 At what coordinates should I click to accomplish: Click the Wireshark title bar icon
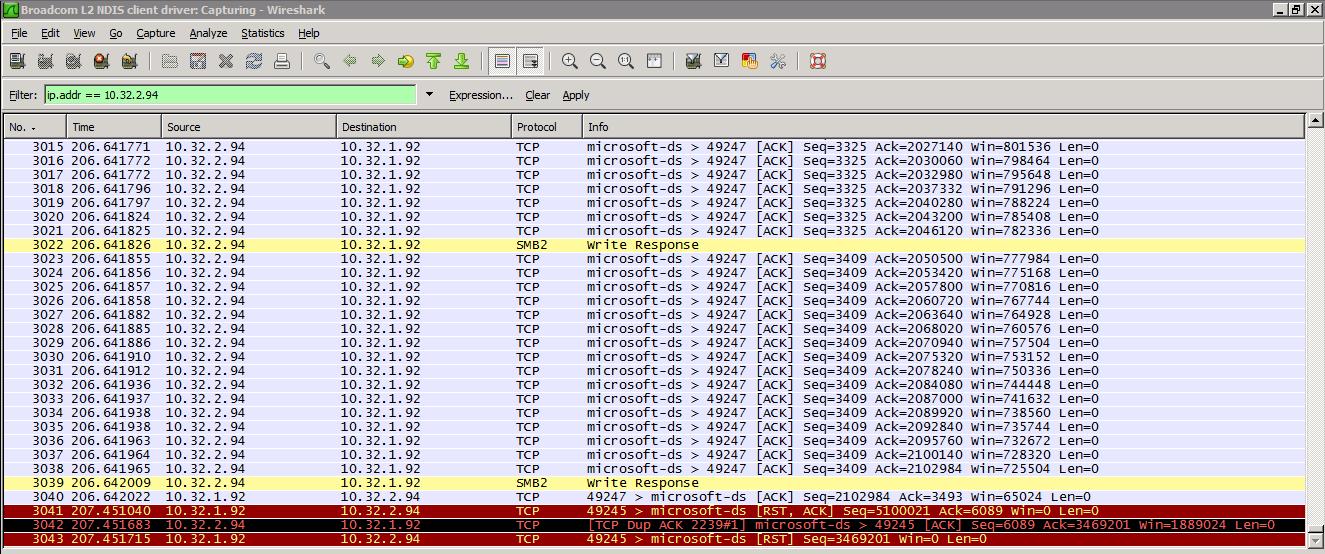10,10
